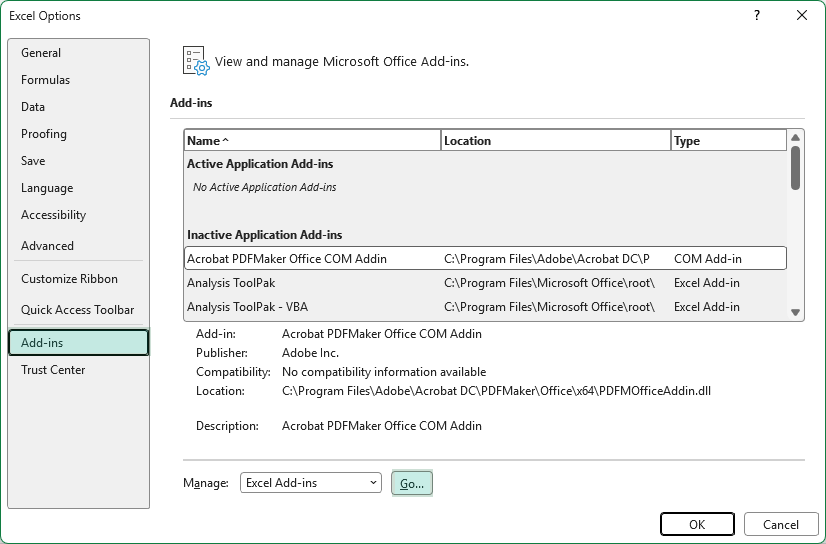Screen dimensions: 826x544
Task: Open the General options category
Action: click(x=78, y=53)
